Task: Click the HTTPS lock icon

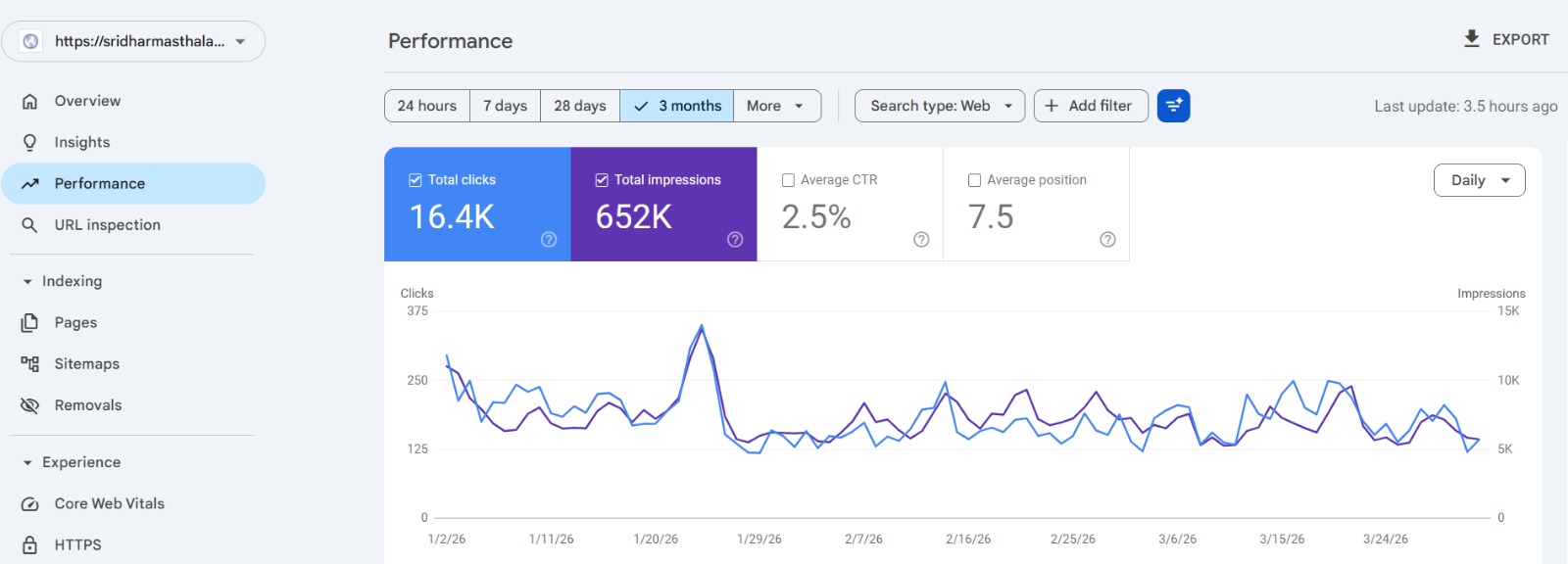Action: (30, 545)
